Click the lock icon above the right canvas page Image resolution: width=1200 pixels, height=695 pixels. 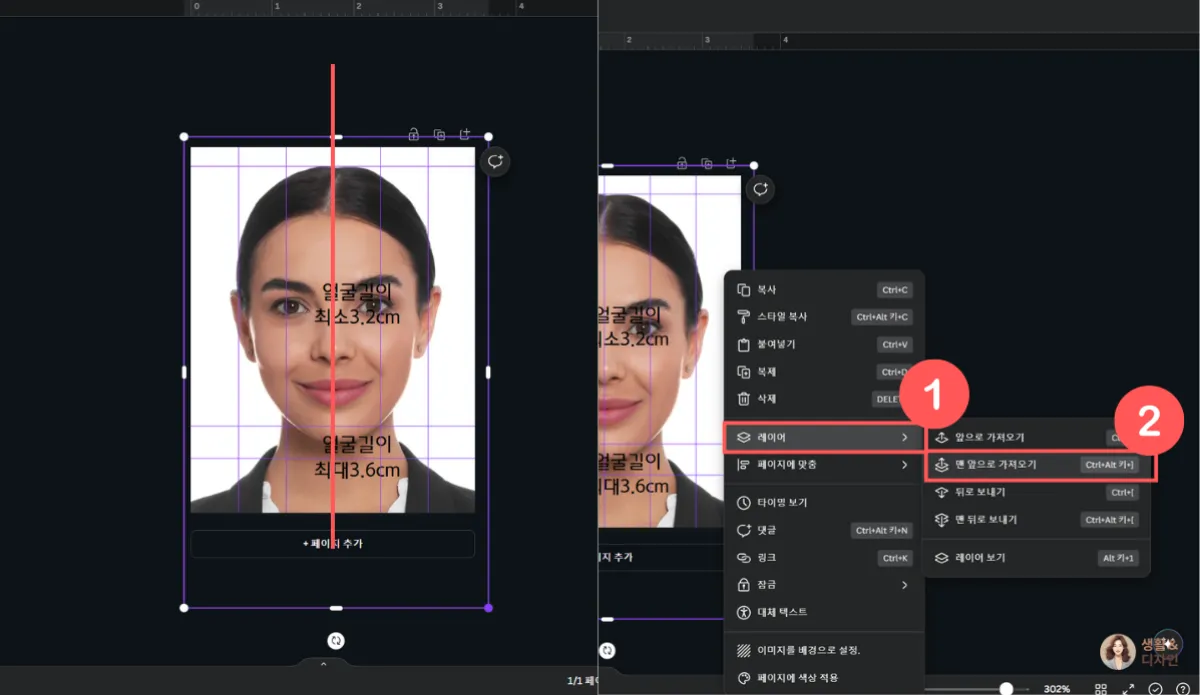click(681, 163)
